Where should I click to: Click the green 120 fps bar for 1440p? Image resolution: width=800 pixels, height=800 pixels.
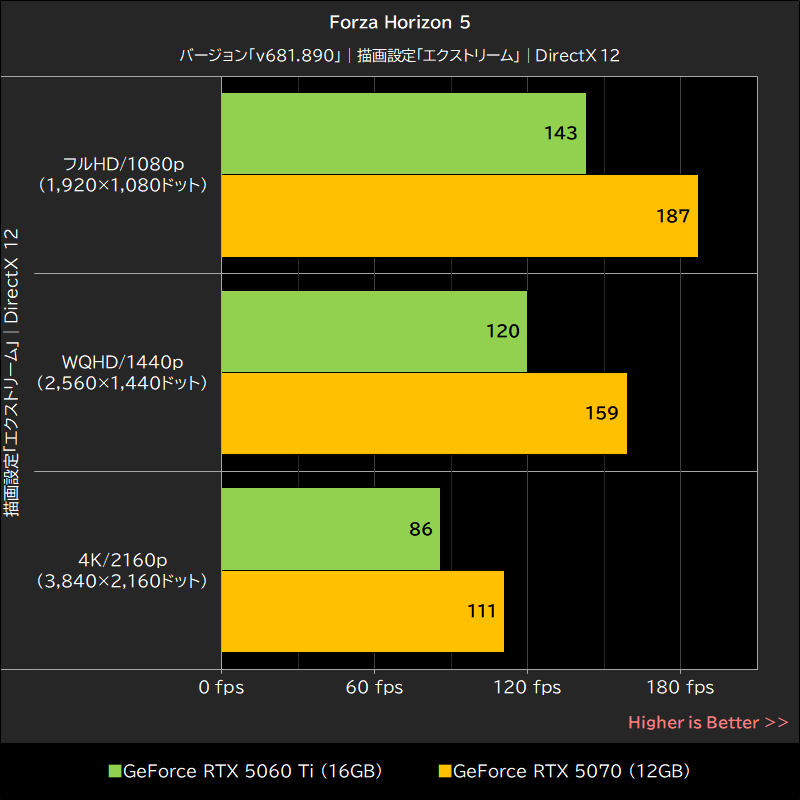(374, 331)
